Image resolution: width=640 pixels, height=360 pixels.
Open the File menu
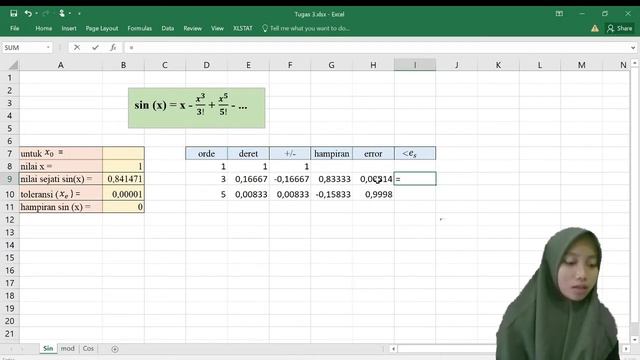point(15,28)
